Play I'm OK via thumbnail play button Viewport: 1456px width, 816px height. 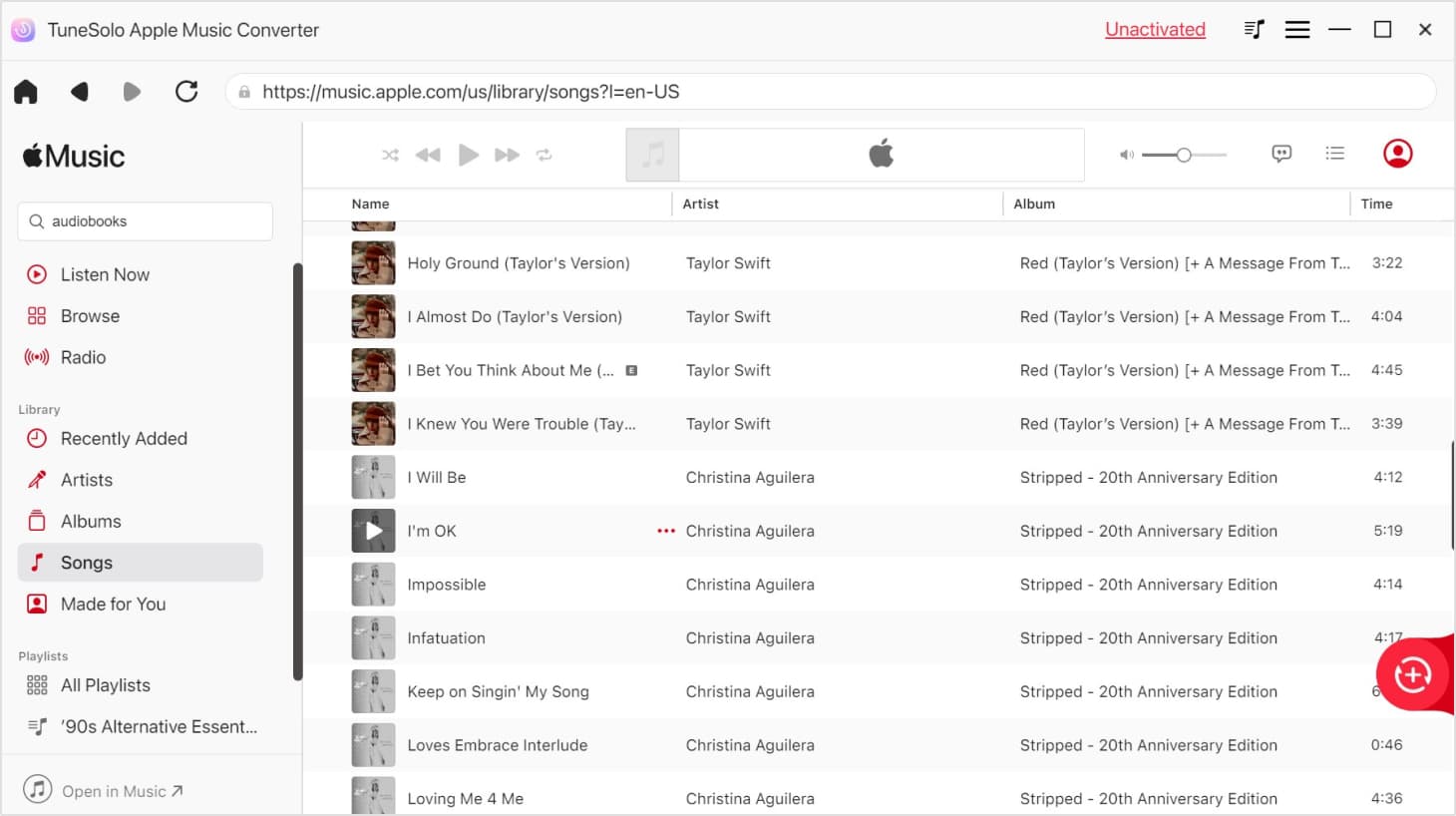coord(373,531)
